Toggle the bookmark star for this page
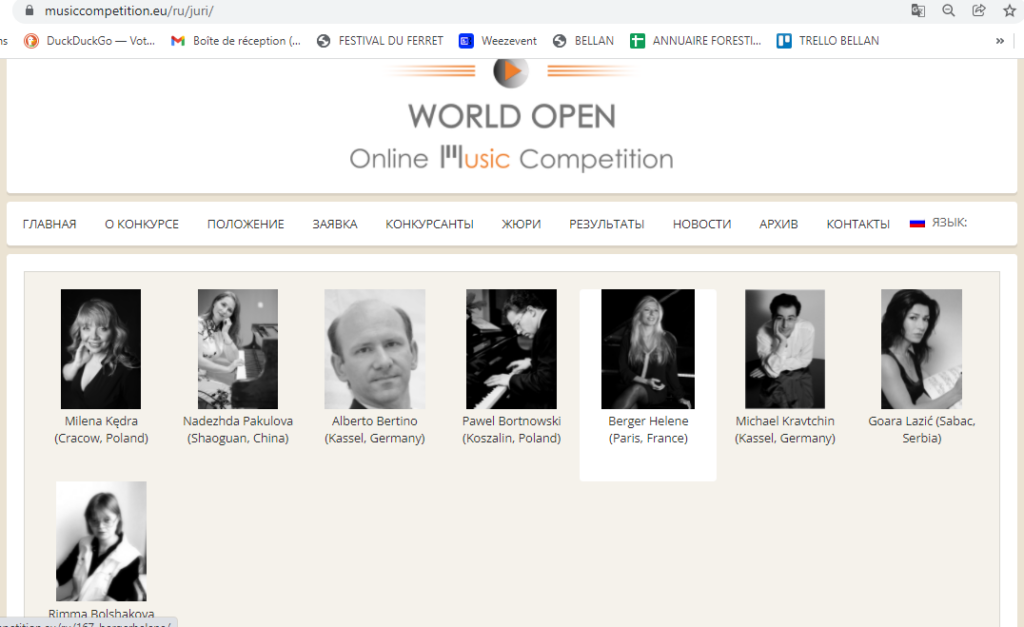 pos(1008,11)
